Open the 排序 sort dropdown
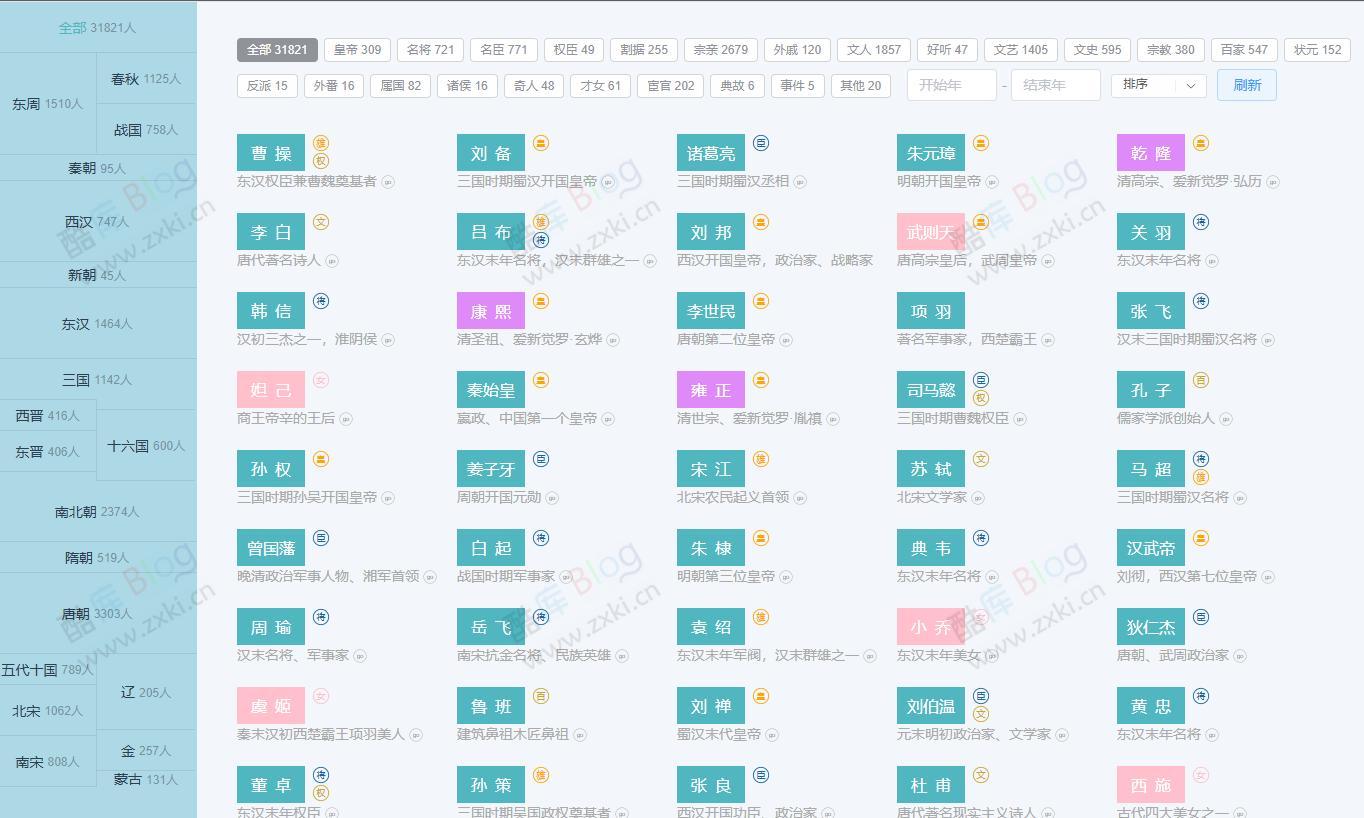1364x818 pixels. click(x=1157, y=86)
